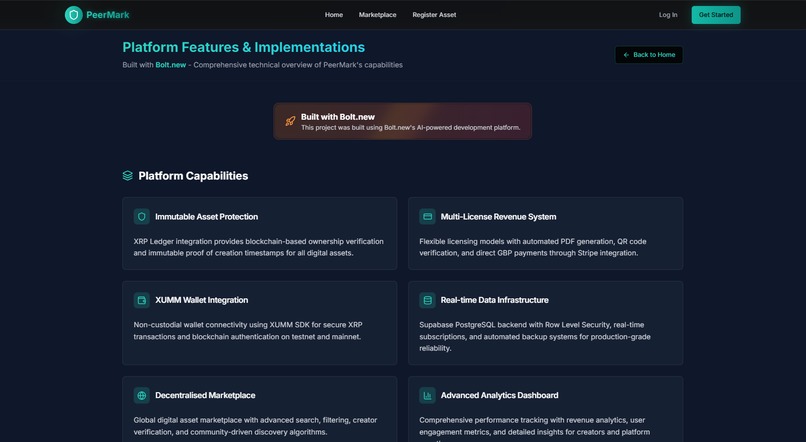806x442 pixels.
Task: Click the Immutable Asset Protection title
Action: (x=207, y=217)
